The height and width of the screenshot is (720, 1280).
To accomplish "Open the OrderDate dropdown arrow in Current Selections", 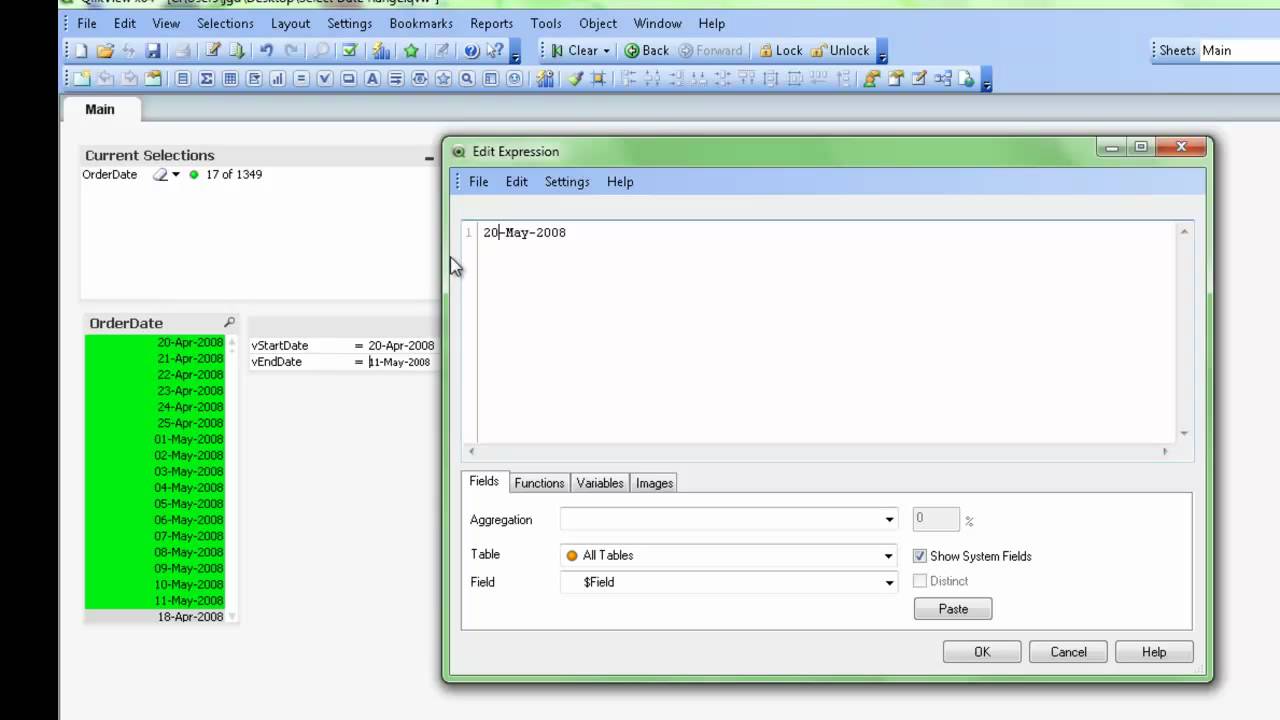I will (x=176, y=175).
